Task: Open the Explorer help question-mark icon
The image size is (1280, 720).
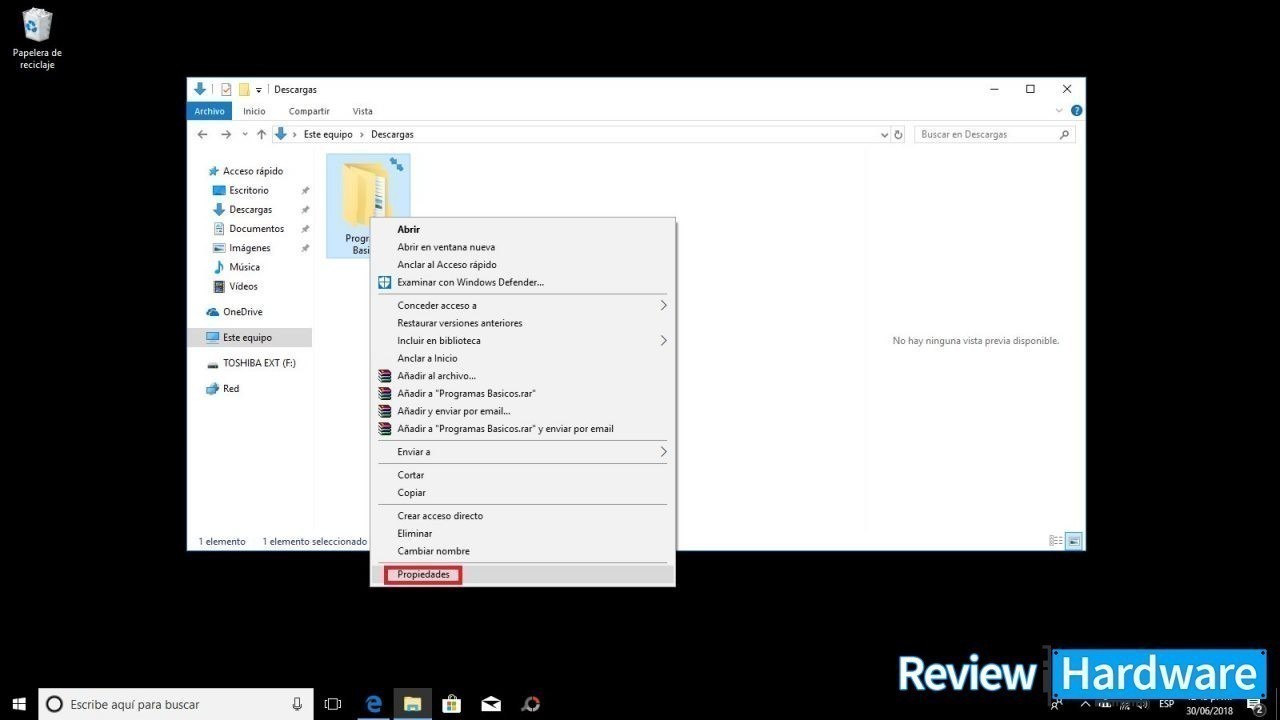Action: (1076, 111)
